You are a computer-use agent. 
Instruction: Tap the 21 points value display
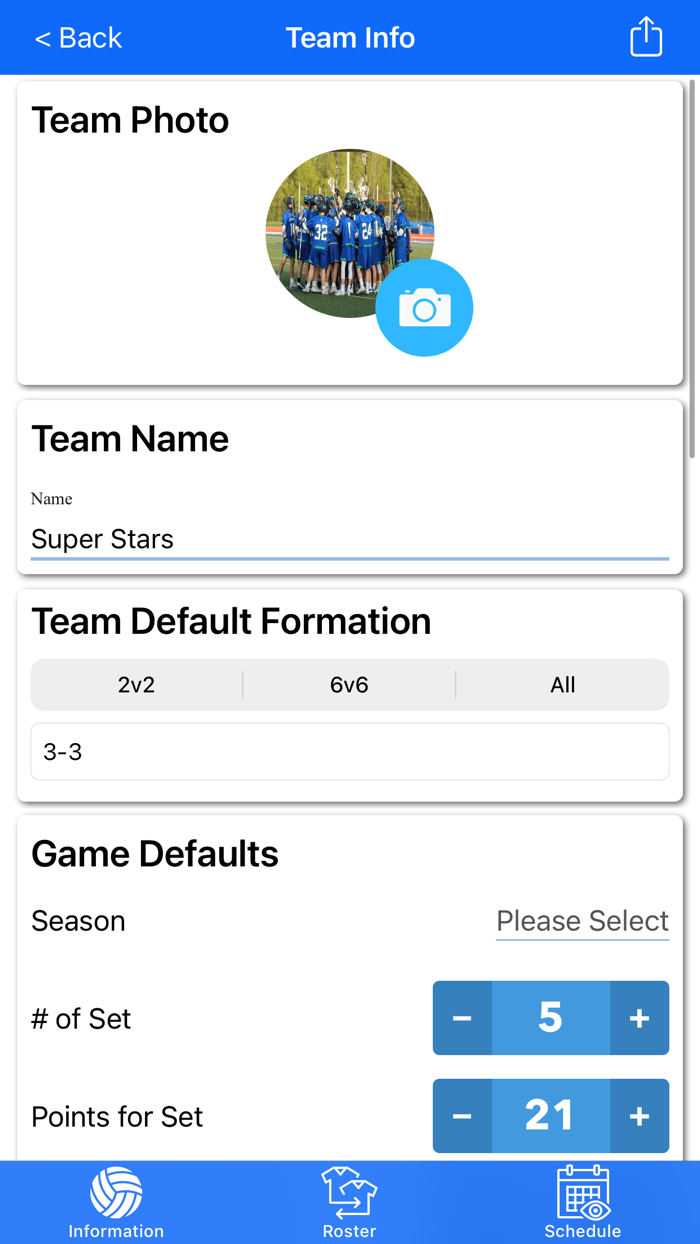coord(550,1116)
